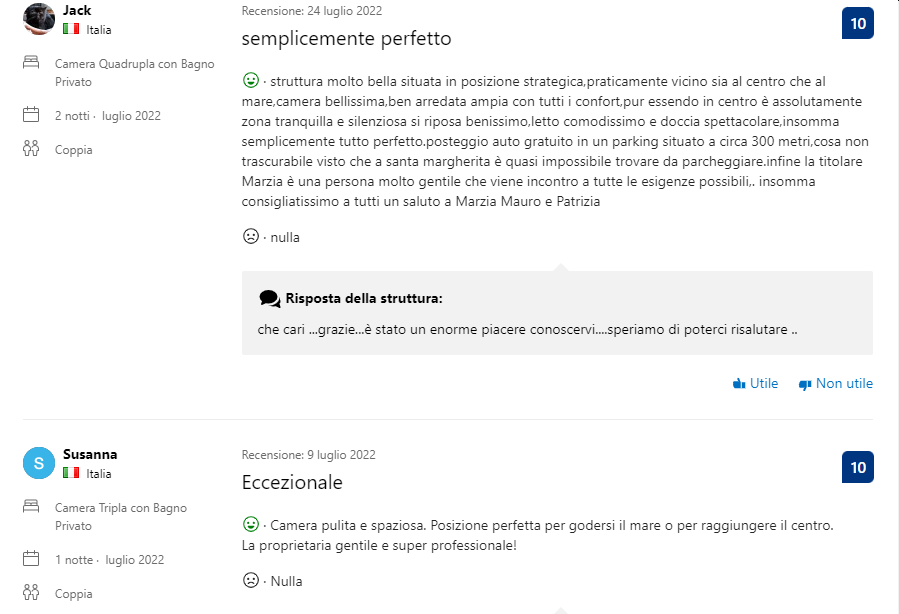Click the green smiley in Jack's review
The width and height of the screenshot is (899, 614).
pos(251,80)
